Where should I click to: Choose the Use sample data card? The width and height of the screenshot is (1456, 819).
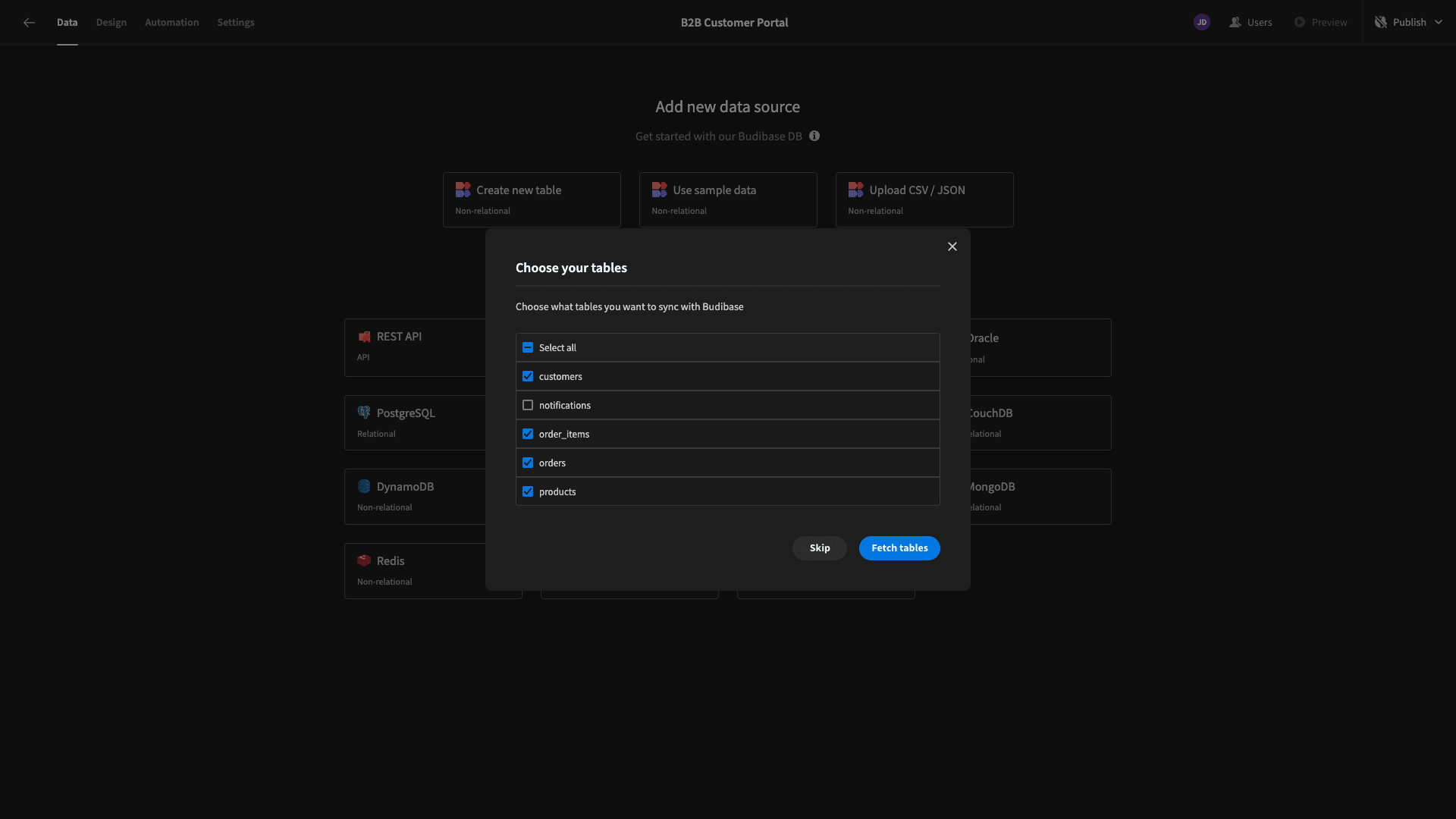pyautogui.click(x=728, y=199)
